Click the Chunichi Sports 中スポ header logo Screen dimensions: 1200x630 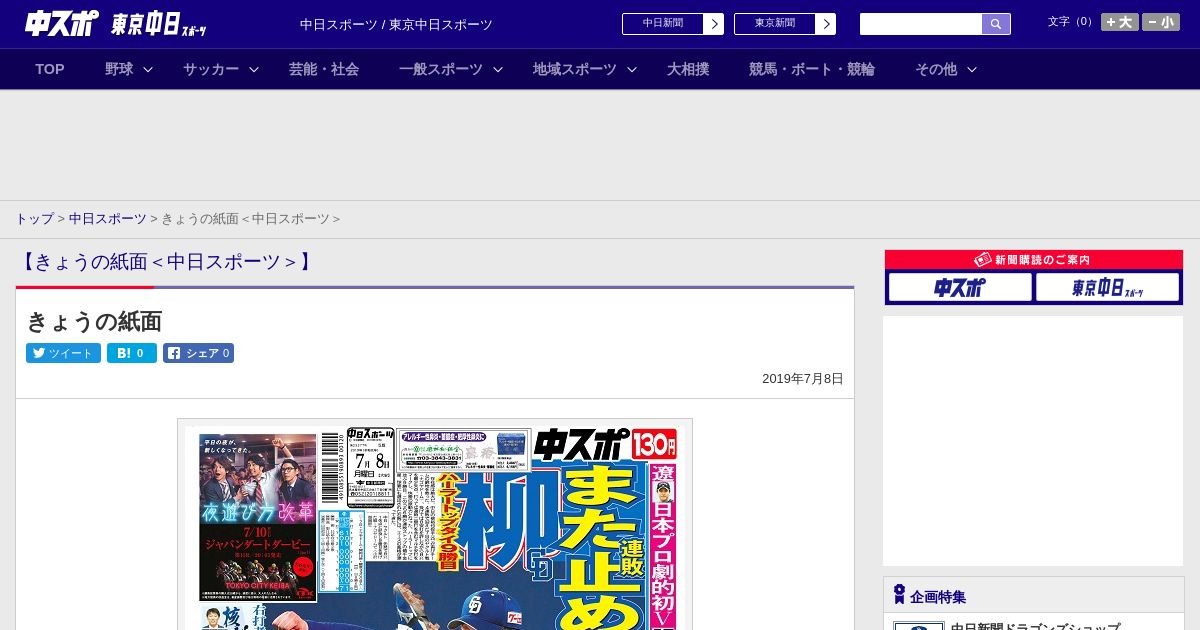(62, 23)
